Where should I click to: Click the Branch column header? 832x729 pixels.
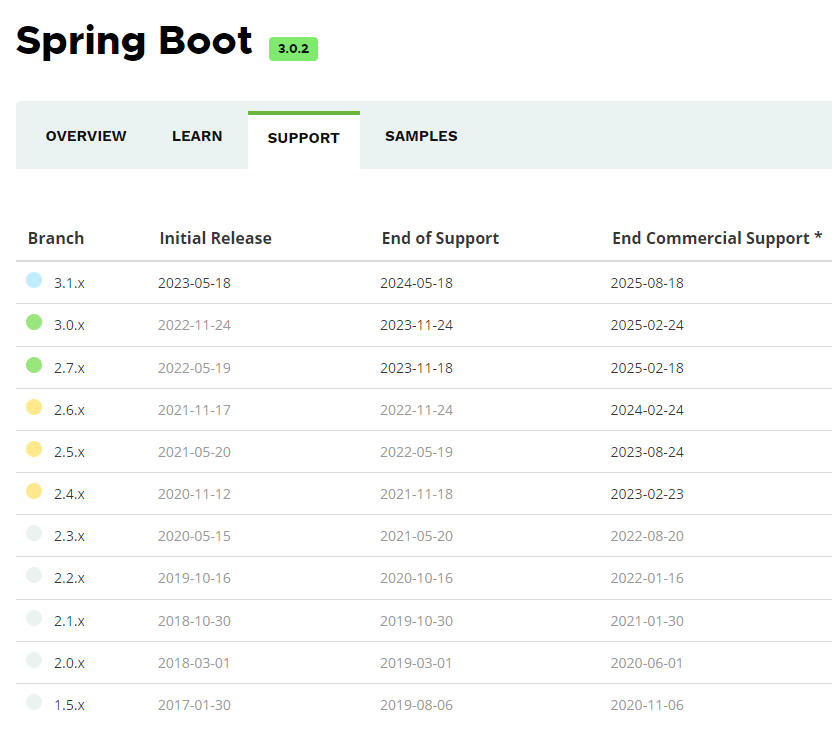point(56,238)
